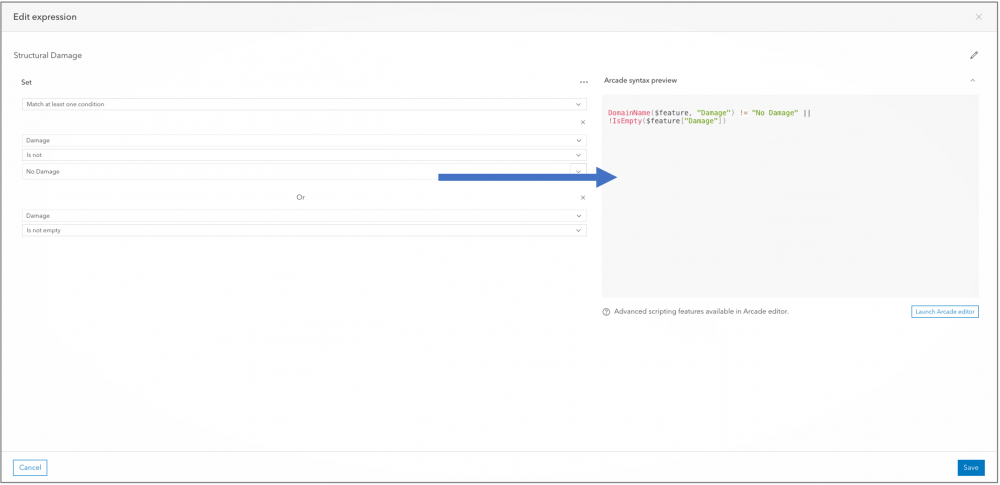Click inside the Arcade syntax code preview
1000x485 pixels.
click(790, 200)
